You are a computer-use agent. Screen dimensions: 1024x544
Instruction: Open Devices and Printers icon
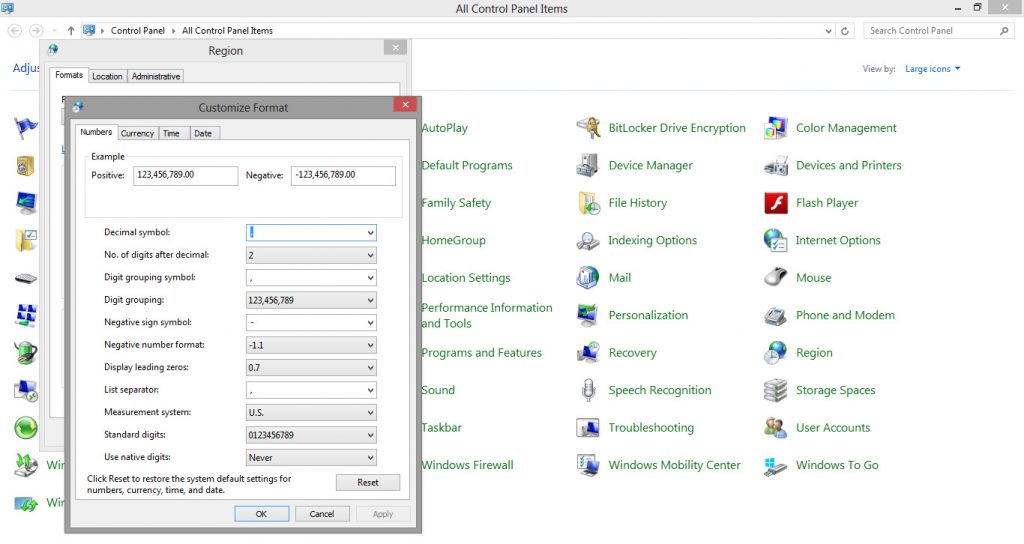click(776, 166)
